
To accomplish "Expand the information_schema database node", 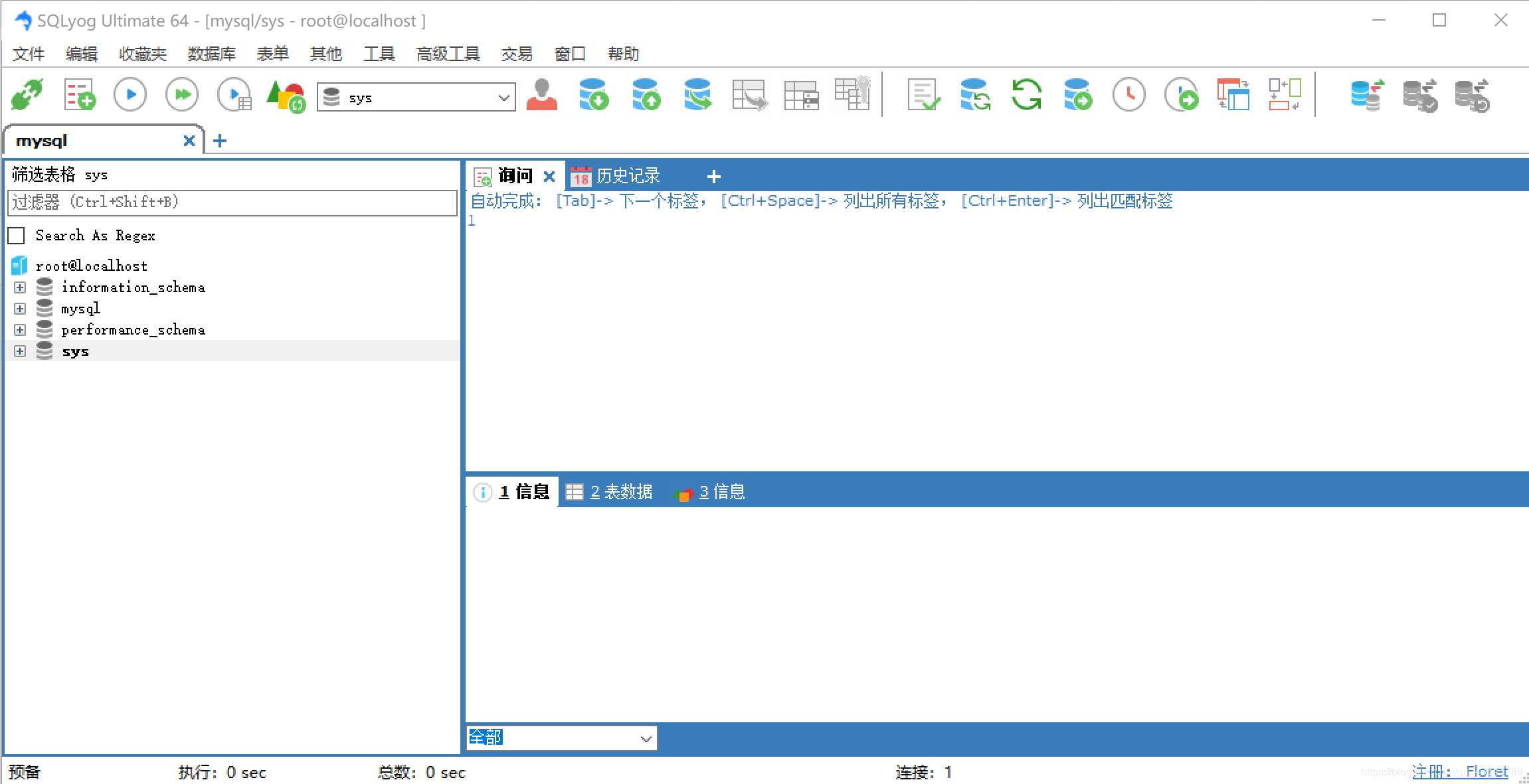I will pyautogui.click(x=20, y=287).
